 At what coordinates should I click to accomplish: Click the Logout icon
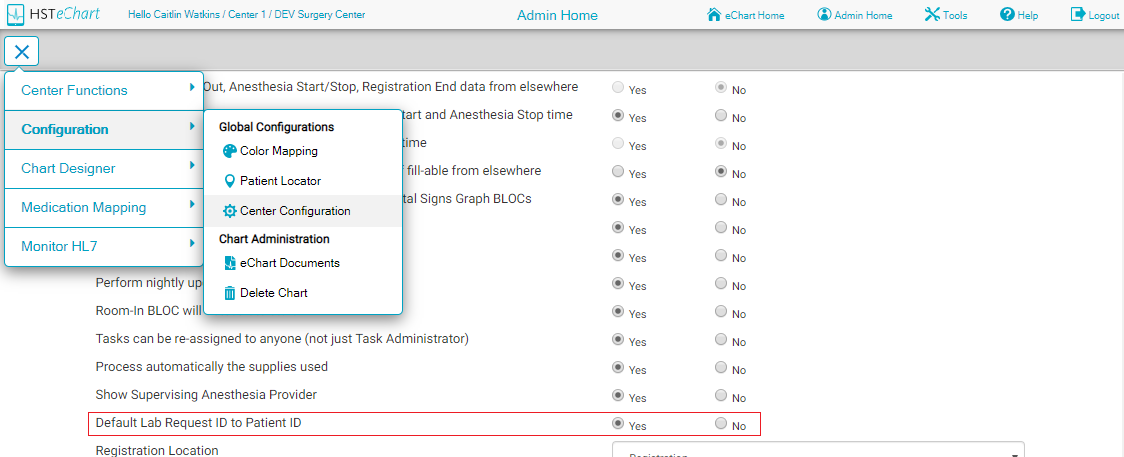coord(1078,15)
